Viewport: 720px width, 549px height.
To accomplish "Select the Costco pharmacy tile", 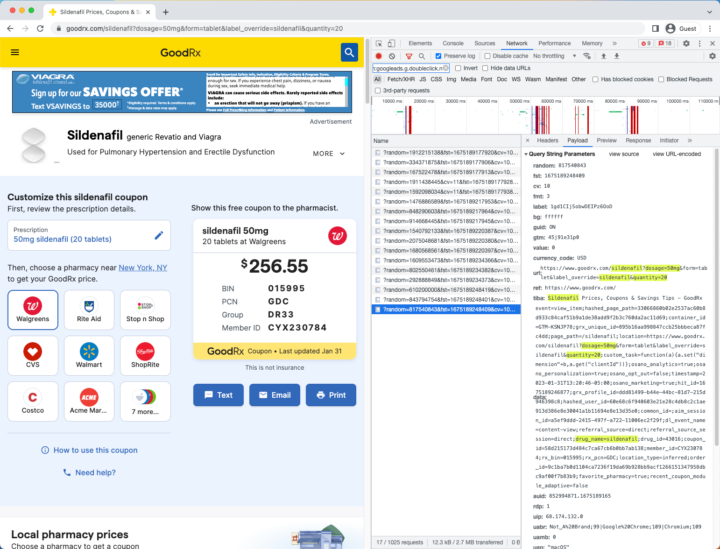I will click(x=33, y=401).
